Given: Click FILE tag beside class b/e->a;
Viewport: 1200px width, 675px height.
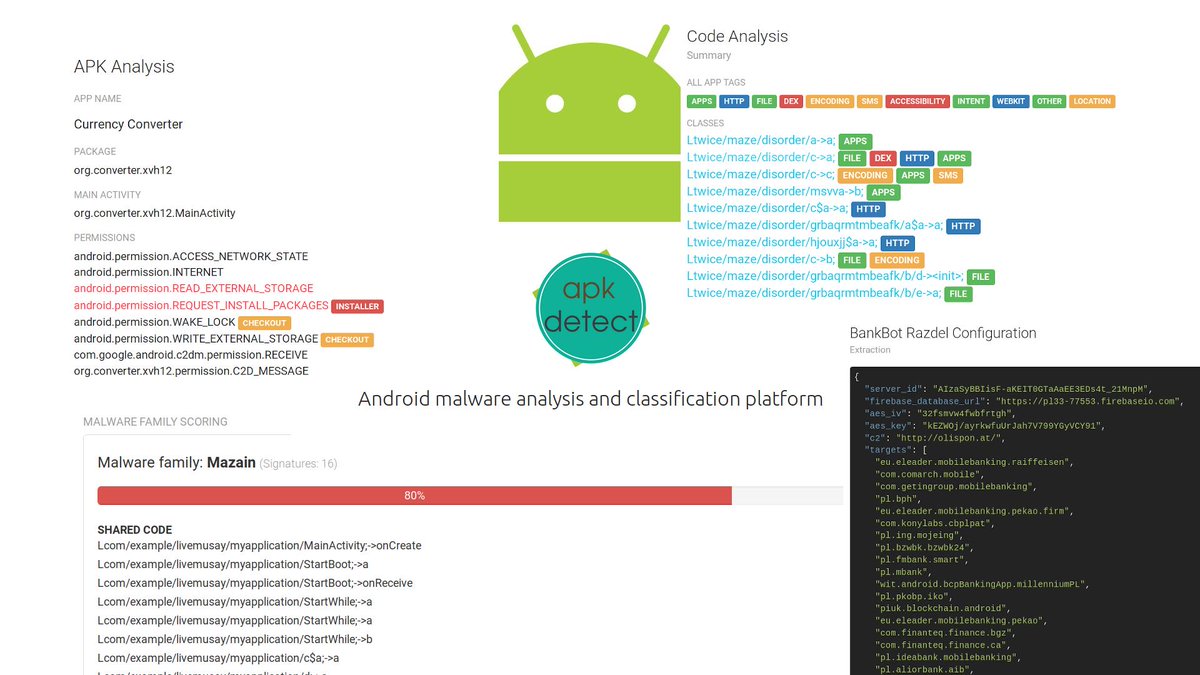Looking at the screenshot, I should [959, 294].
